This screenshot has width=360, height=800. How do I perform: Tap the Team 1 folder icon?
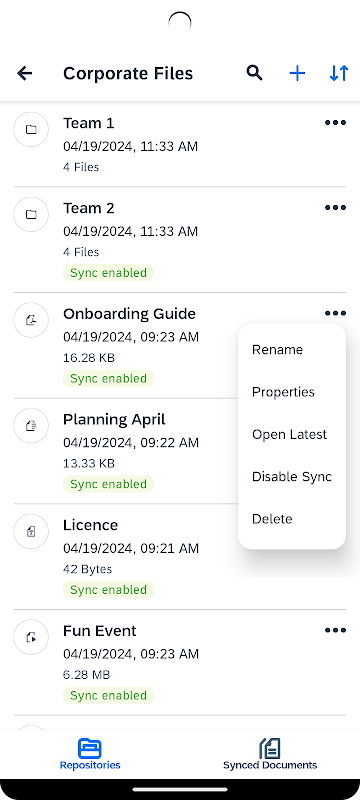pos(31,130)
